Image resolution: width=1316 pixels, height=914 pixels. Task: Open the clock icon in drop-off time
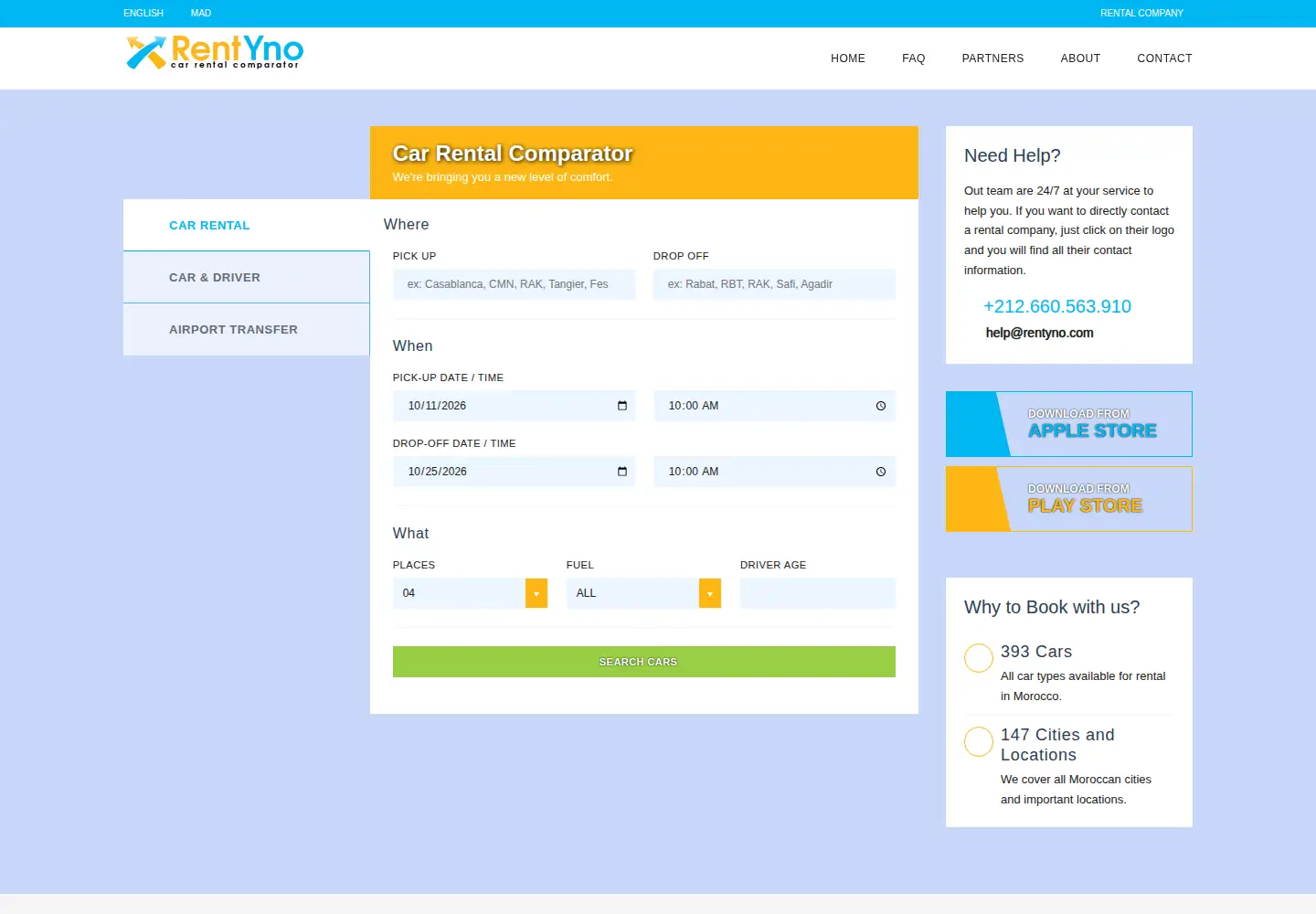click(881, 472)
